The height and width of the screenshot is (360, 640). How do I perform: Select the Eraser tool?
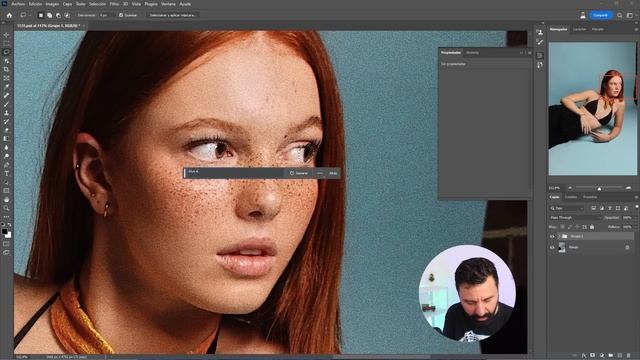[6, 130]
